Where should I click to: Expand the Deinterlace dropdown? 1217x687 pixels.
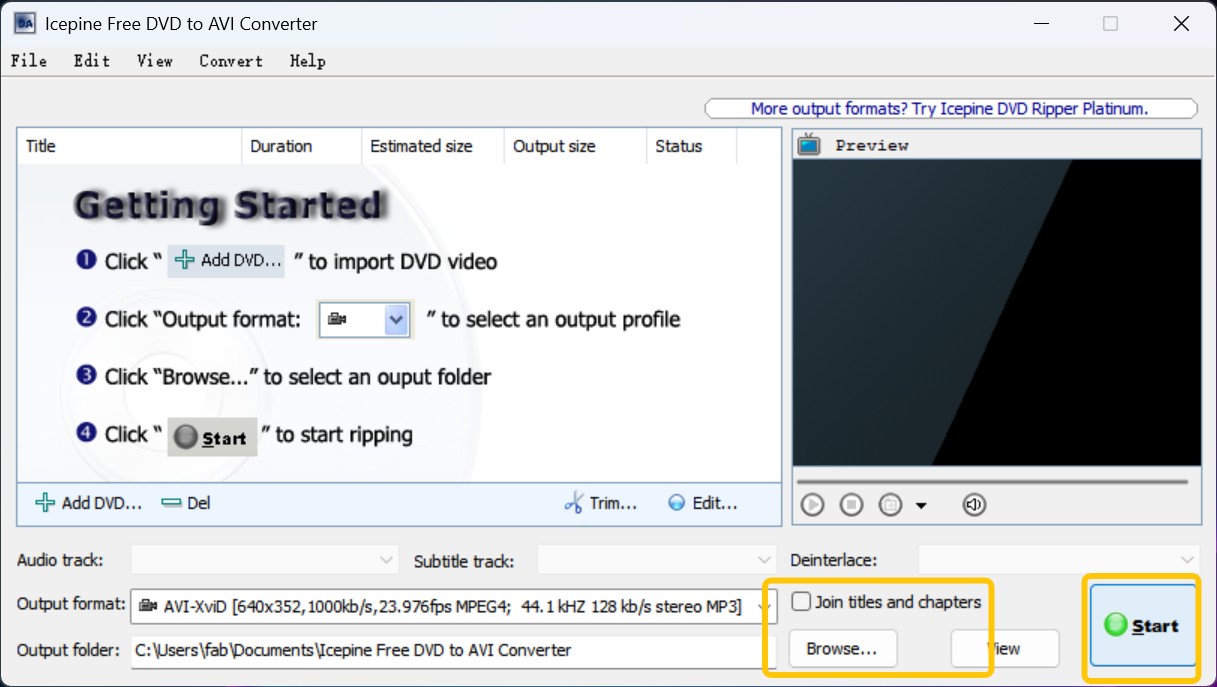1188,560
